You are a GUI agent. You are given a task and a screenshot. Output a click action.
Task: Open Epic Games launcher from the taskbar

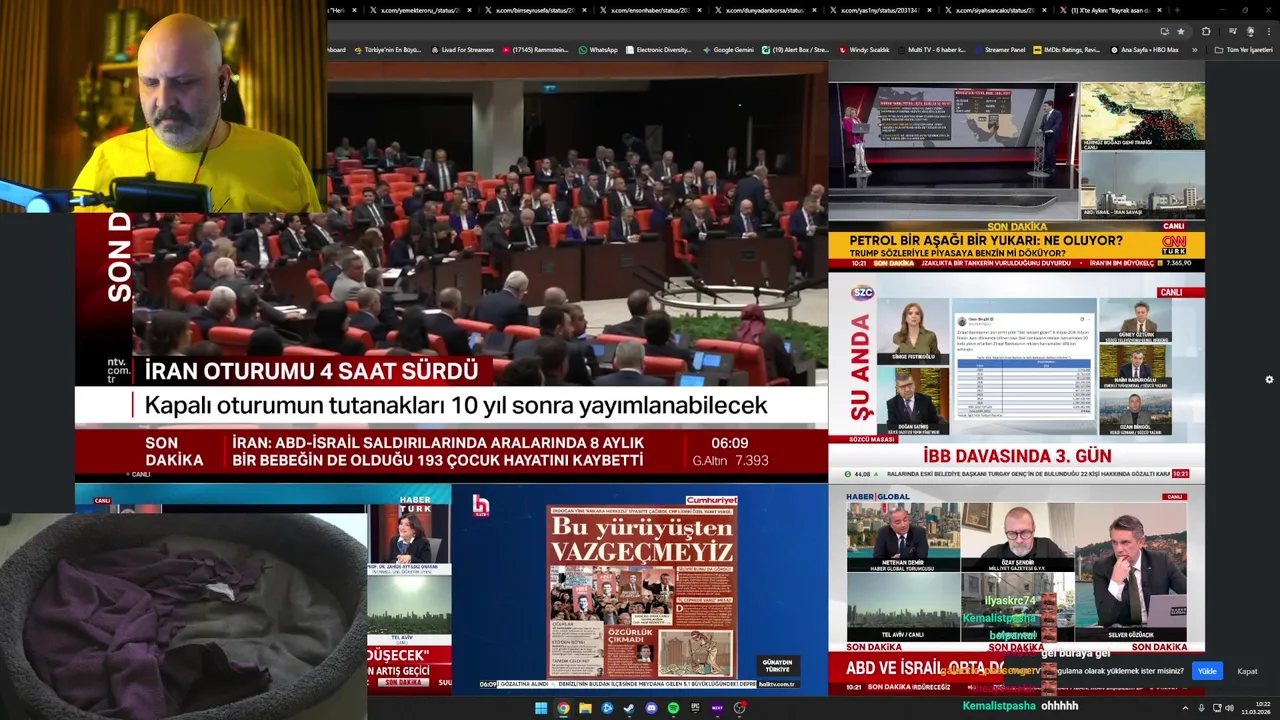click(695, 708)
